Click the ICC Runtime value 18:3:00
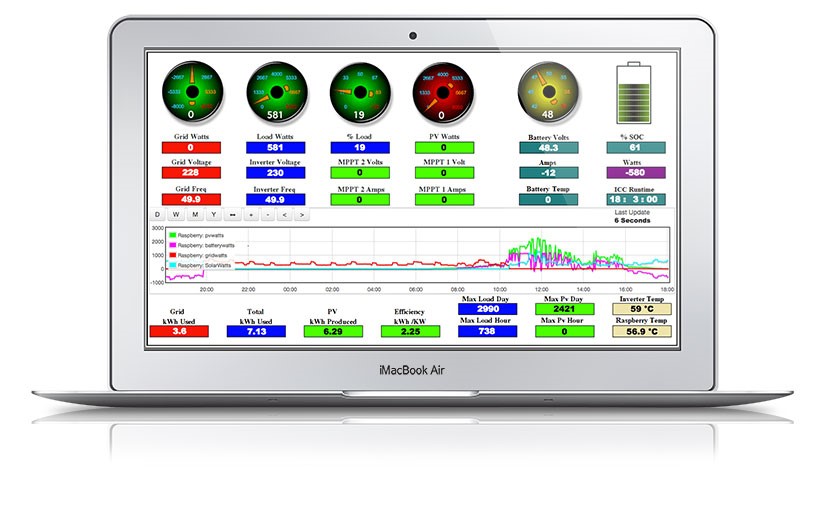This screenshot has width=820, height=509. click(x=636, y=199)
